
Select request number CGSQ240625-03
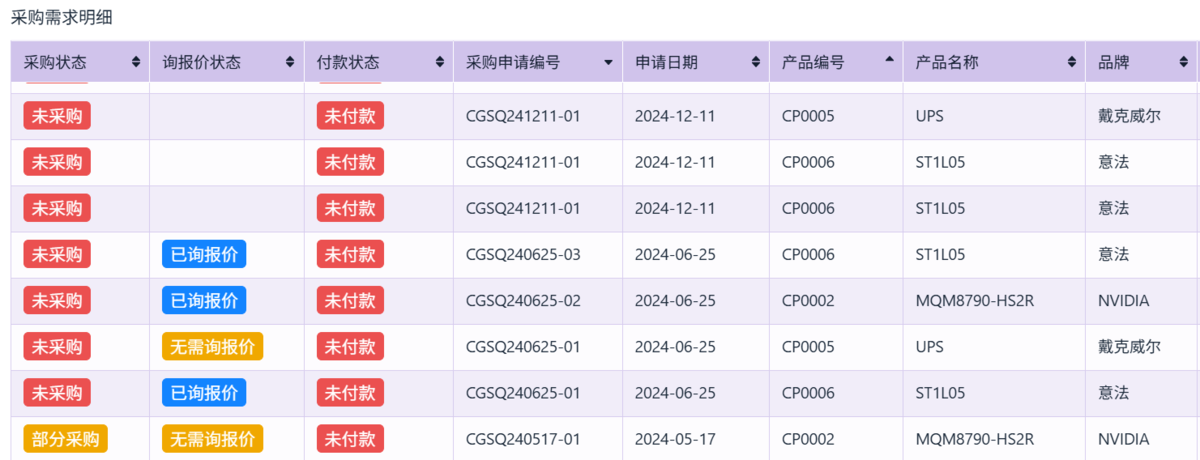click(x=523, y=255)
